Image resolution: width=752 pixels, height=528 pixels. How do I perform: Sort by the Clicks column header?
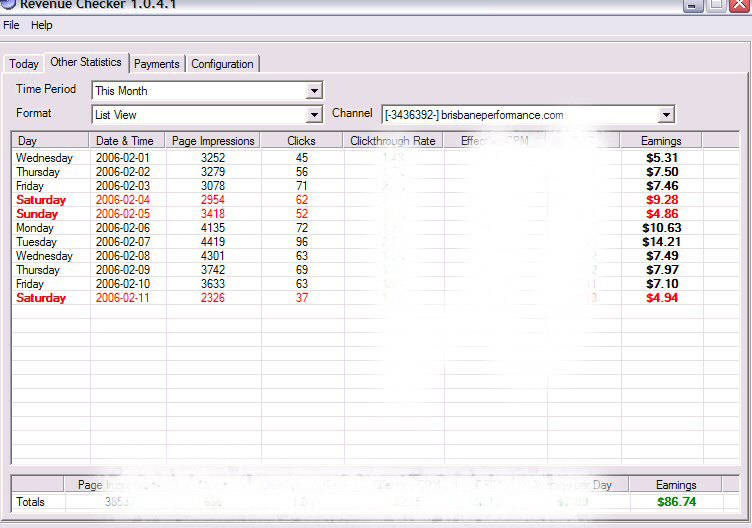pyautogui.click(x=301, y=141)
